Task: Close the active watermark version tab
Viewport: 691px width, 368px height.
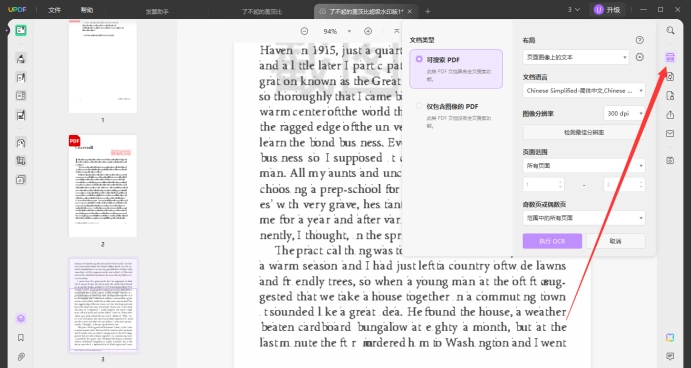Action: (x=410, y=11)
